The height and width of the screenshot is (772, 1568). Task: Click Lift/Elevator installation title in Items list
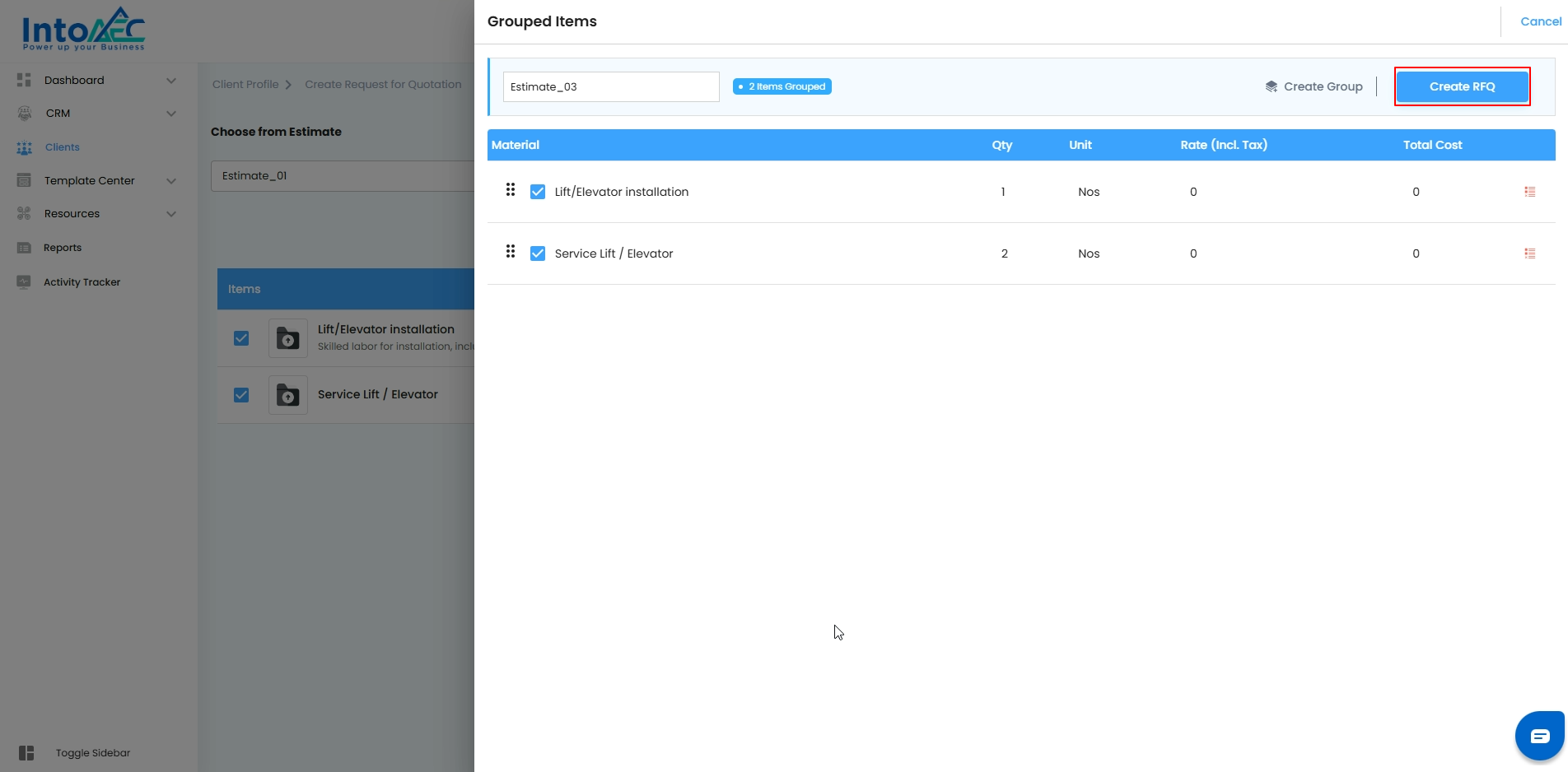tap(386, 329)
